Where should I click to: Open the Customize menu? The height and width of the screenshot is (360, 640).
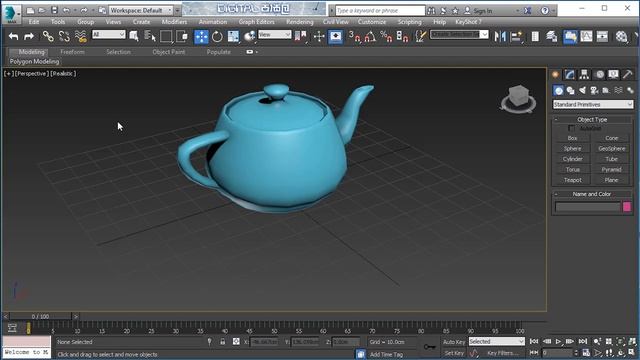(372, 22)
